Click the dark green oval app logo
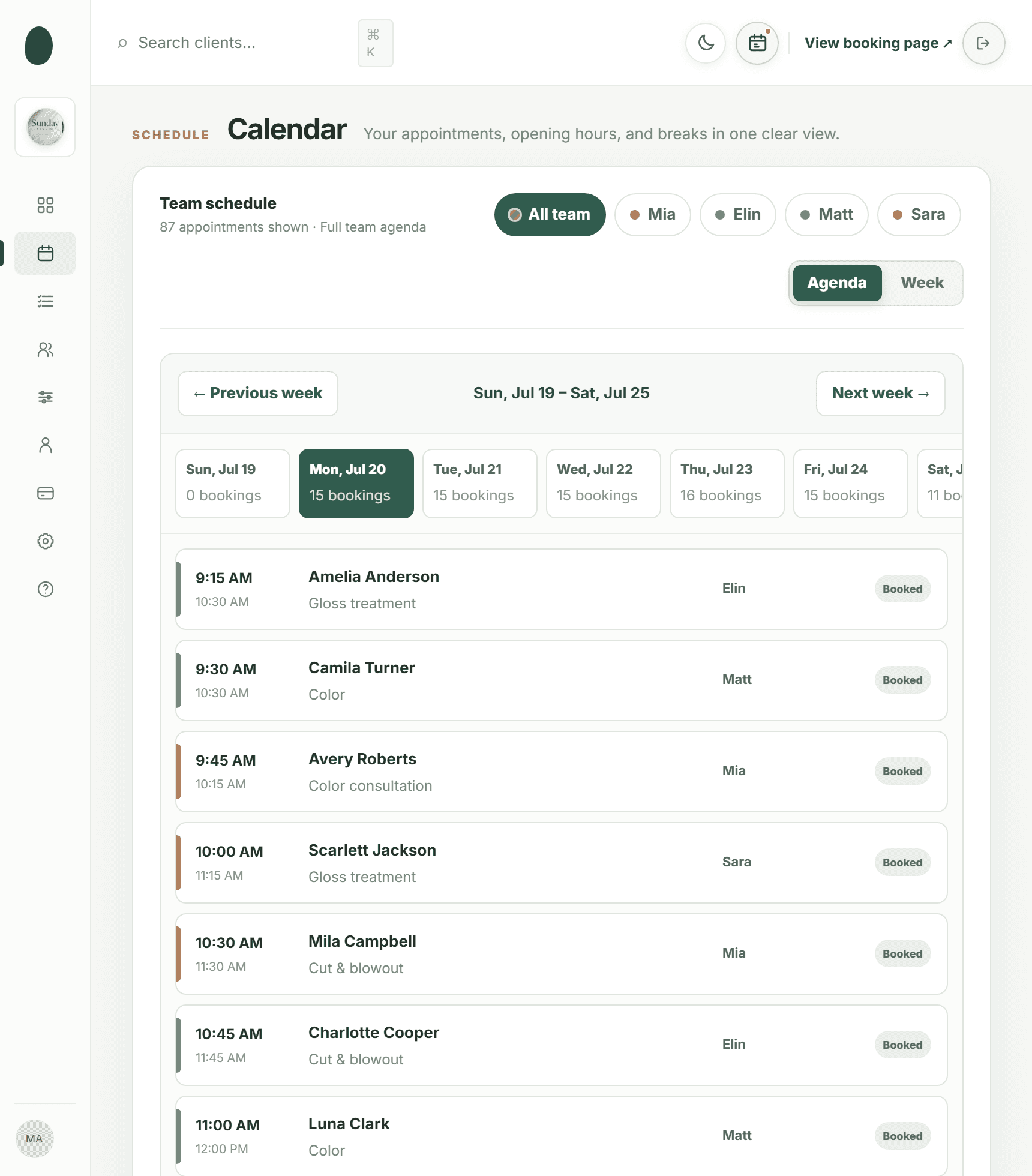The image size is (1032, 1176). pyautogui.click(x=39, y=46)
